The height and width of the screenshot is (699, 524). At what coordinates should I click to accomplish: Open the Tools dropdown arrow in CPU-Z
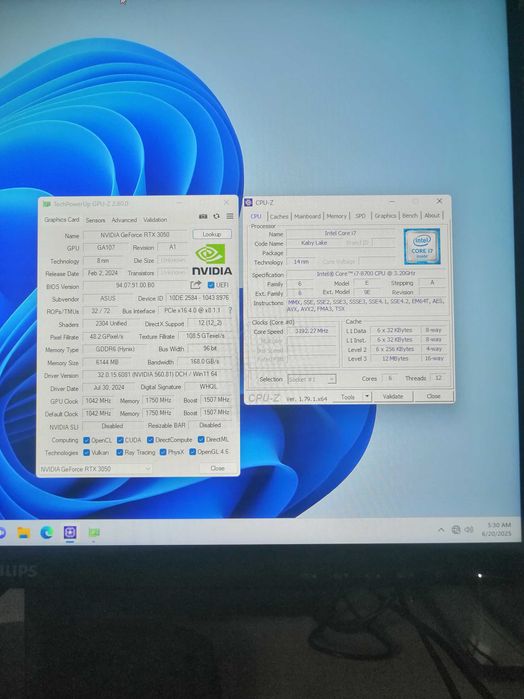(x=367, y=396)
